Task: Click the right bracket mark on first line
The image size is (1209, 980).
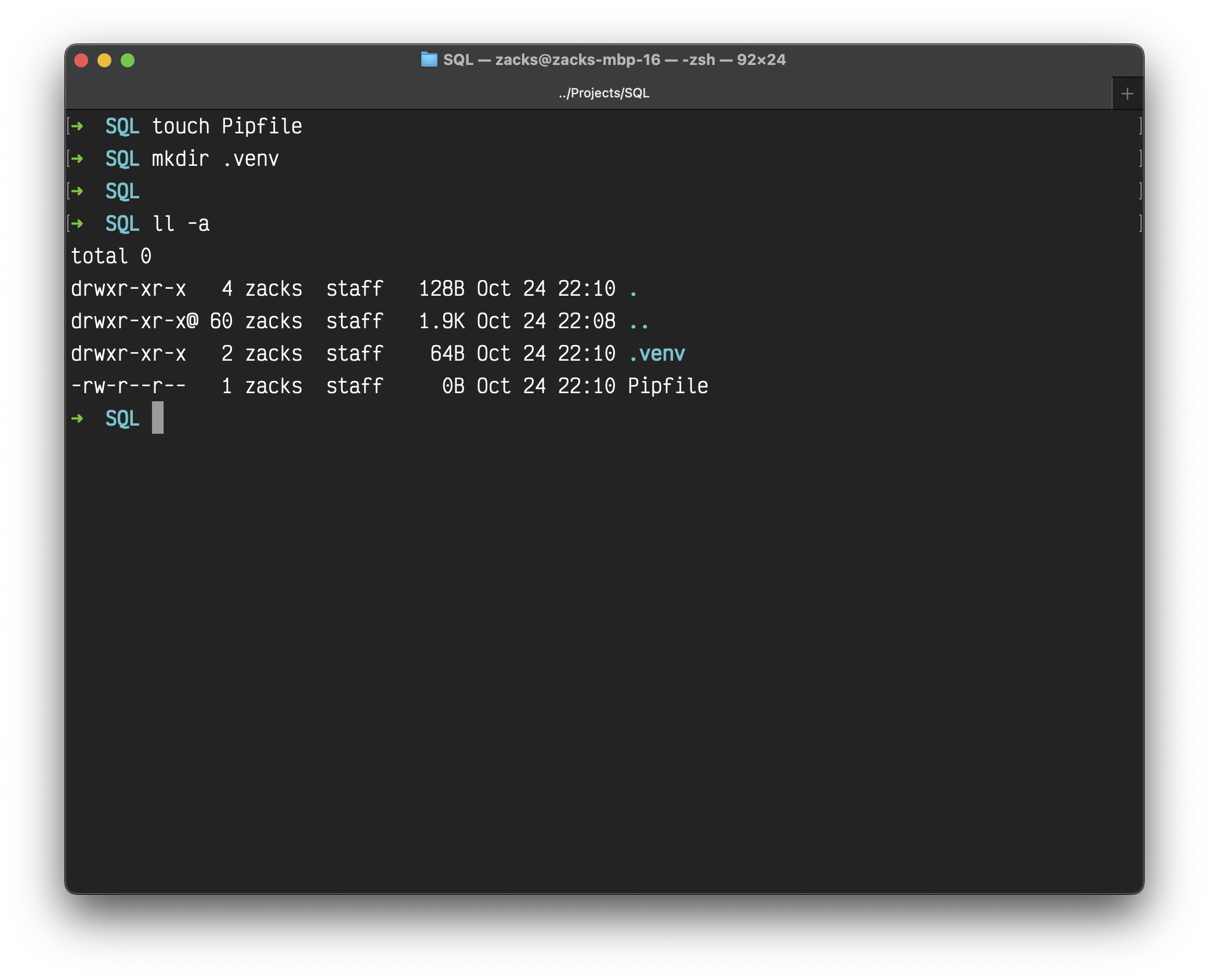Action: click(x=1140, y=126)
